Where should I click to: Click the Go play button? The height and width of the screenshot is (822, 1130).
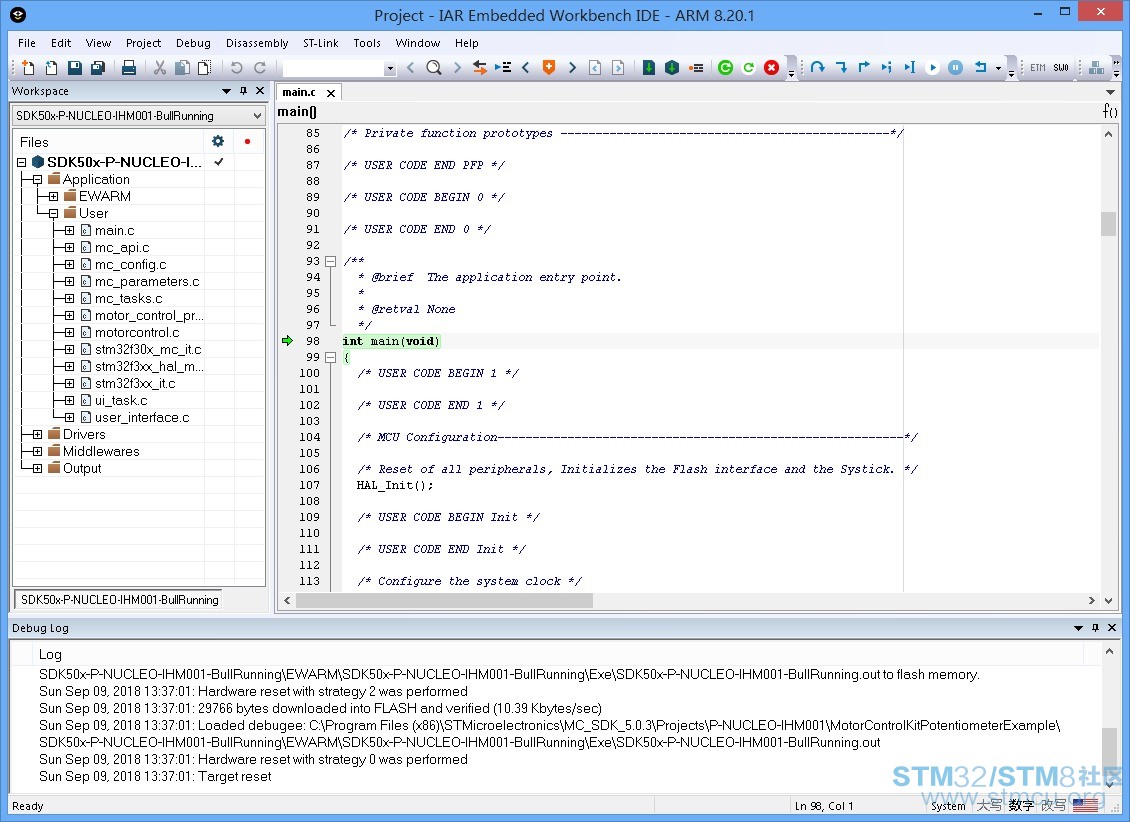pos(933,68)
